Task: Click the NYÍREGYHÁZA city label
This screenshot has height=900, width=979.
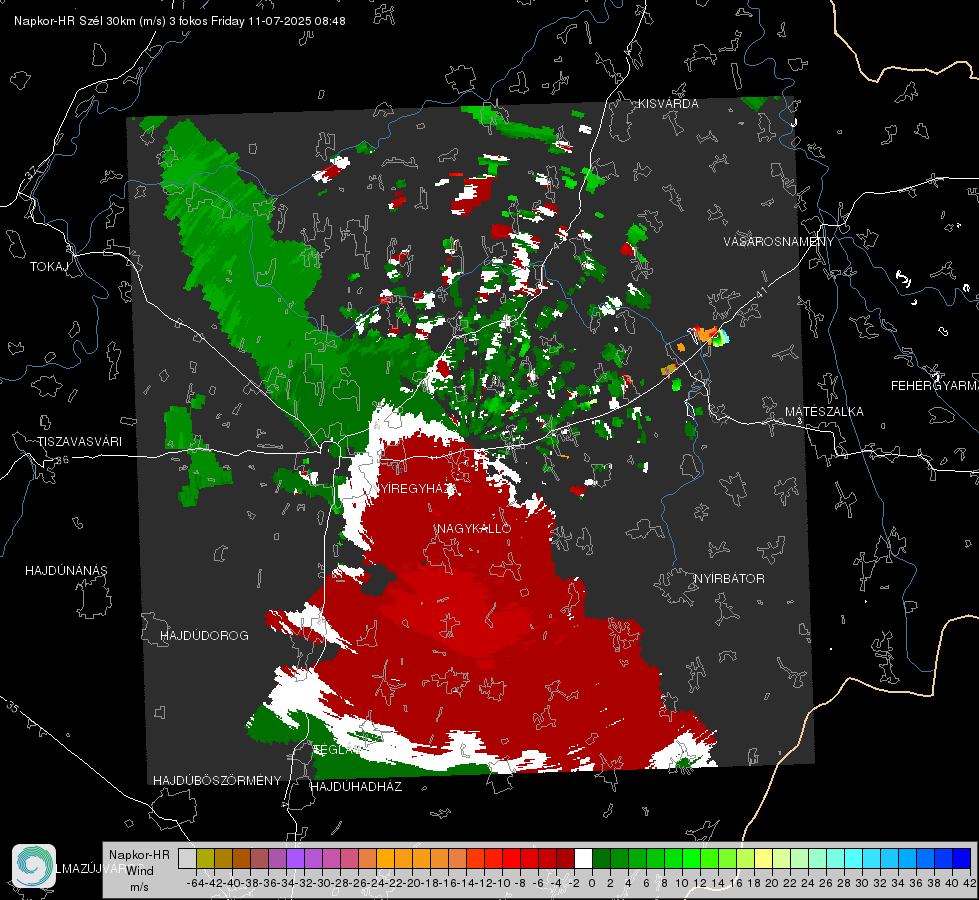Action: click(x=416, y=489)
